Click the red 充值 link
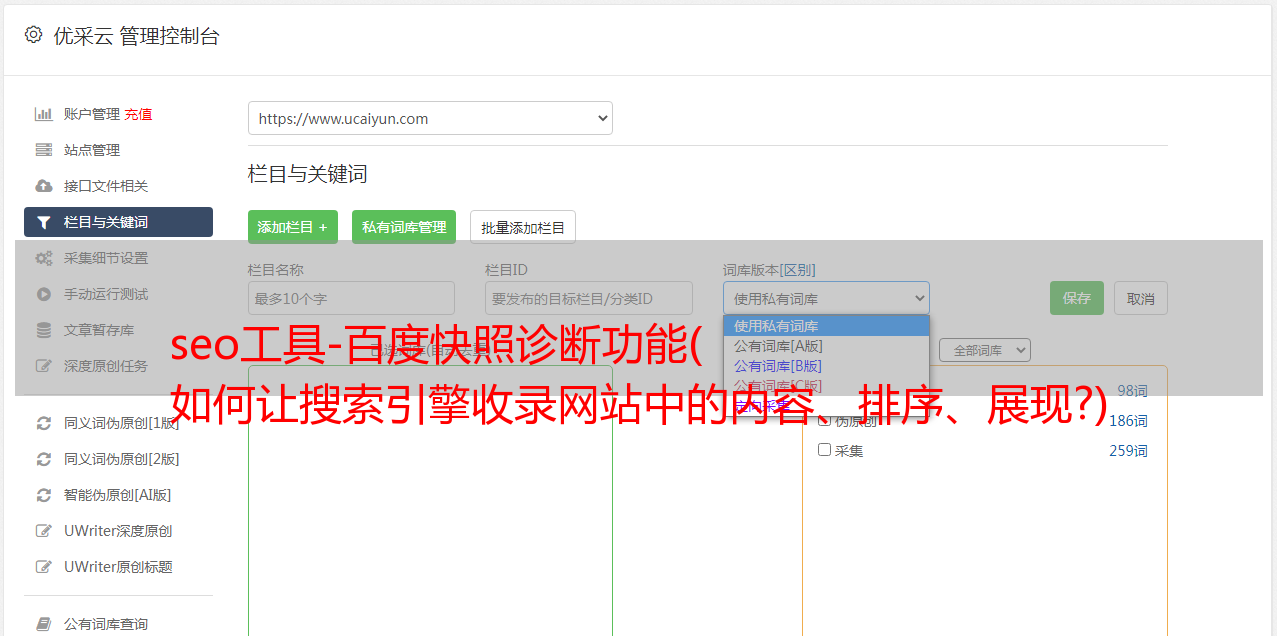Screen dimensions: 1277x636 point(138,114)
